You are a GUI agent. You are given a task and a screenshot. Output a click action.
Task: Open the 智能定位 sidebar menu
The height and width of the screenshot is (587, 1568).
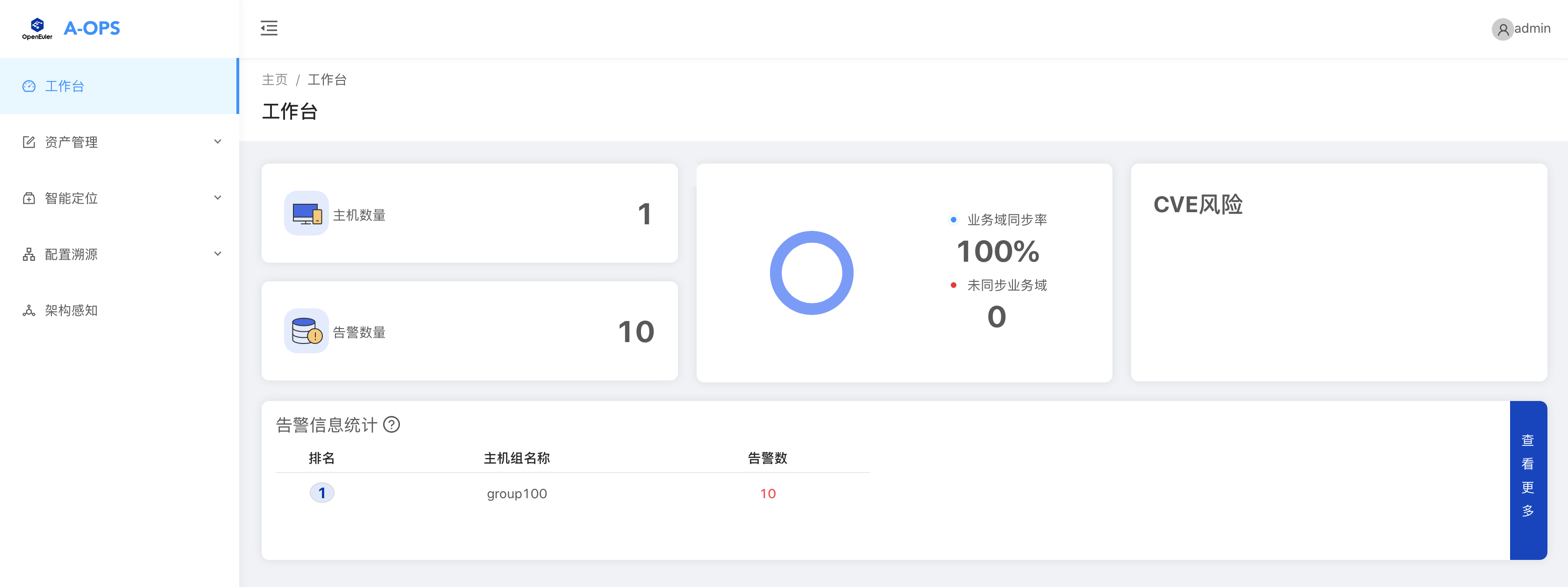[71, 198]
